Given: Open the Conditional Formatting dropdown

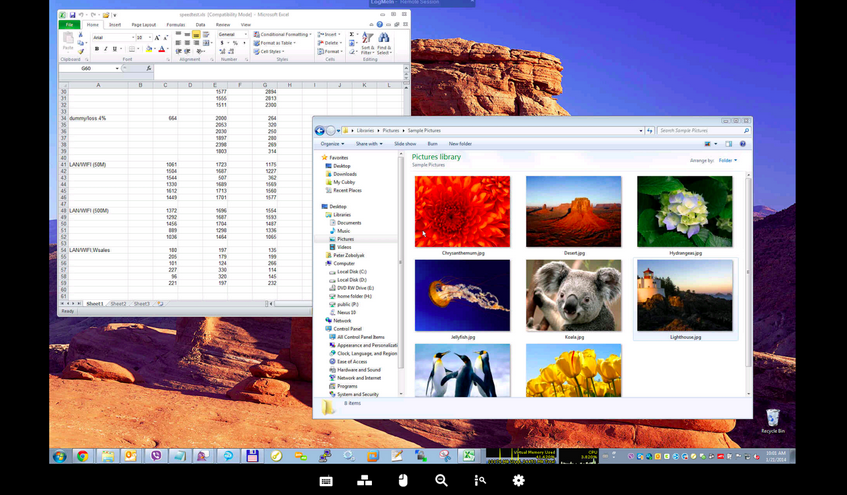Looking at the screenshot, I should (280, 34).
